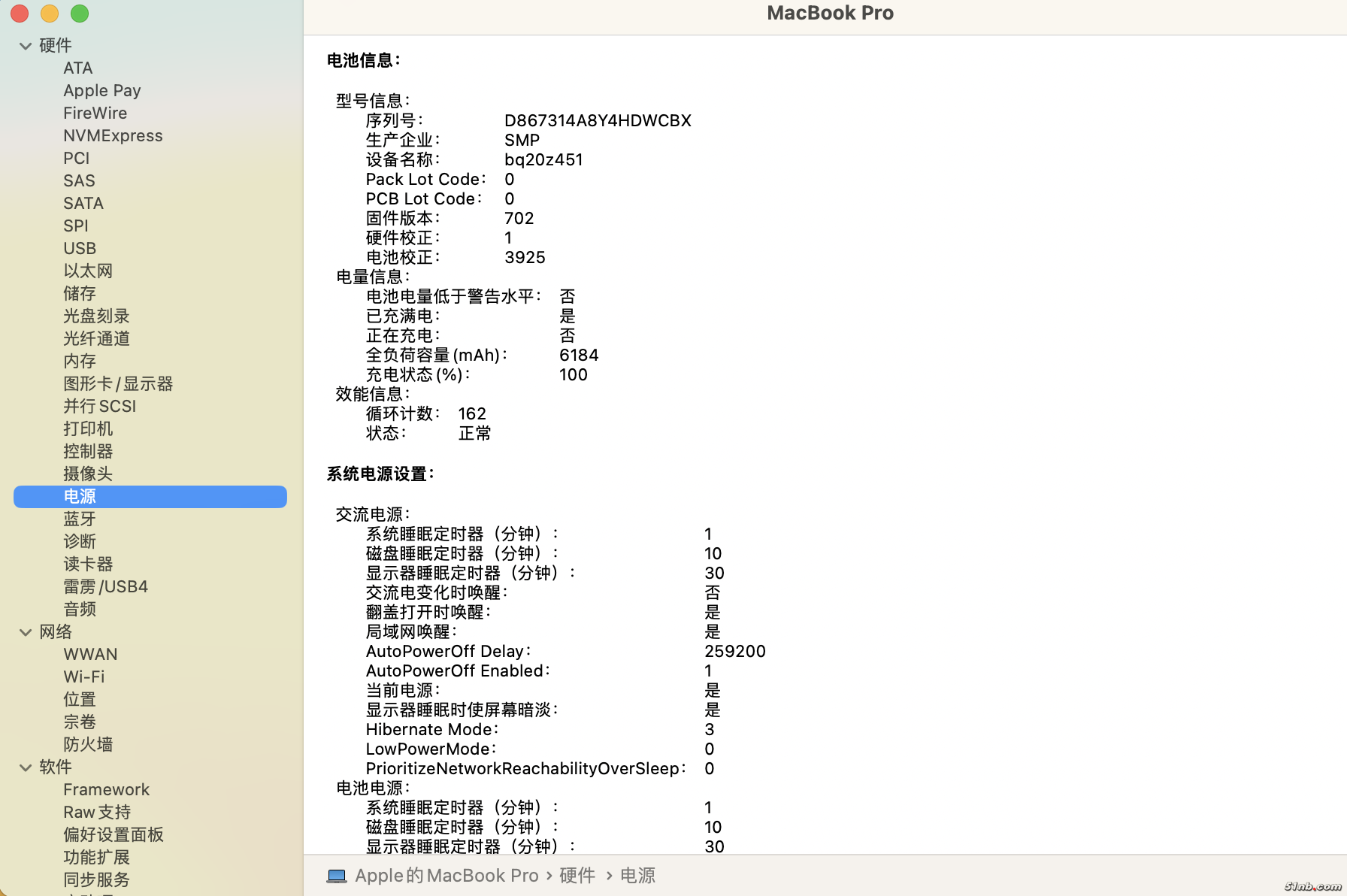Click Apple的MacBook Pro in path bar
Image resolution: width=1347 pixels, height=896 pixels.
(x=446, y=876)
